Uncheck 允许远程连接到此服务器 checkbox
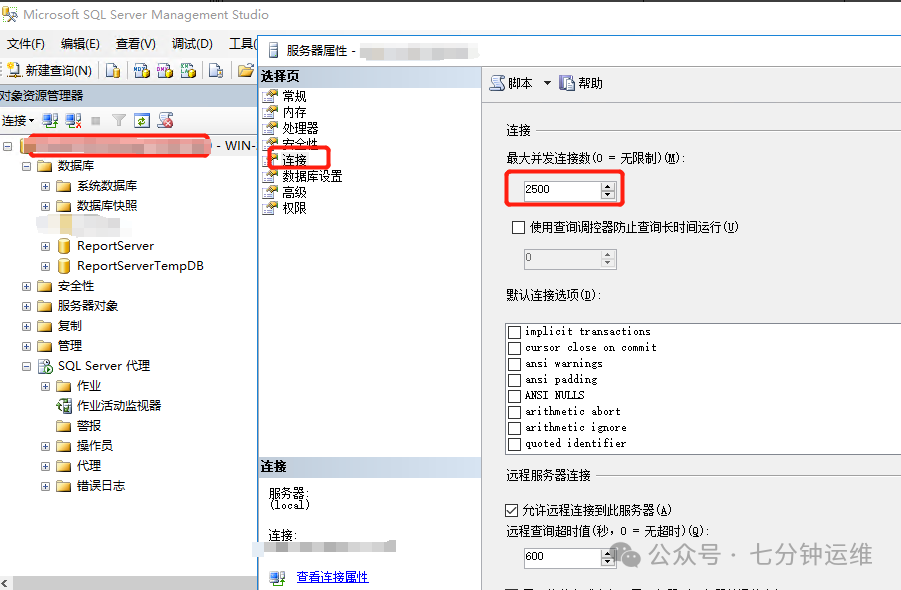 pyautogui.click(x=511, y=510)
